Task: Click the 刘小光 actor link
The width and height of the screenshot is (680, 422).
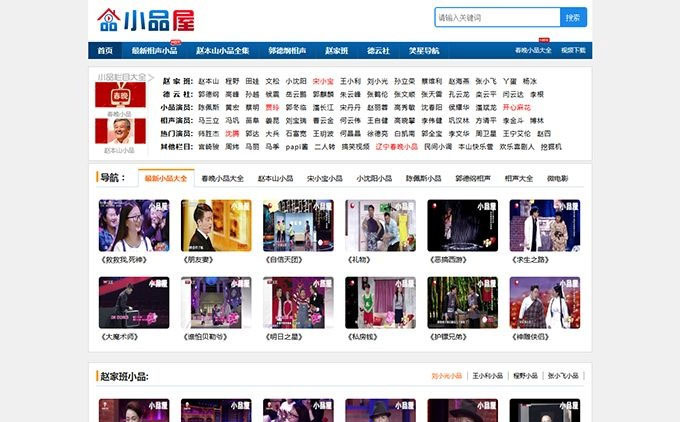Action: [x=377, y=81]
